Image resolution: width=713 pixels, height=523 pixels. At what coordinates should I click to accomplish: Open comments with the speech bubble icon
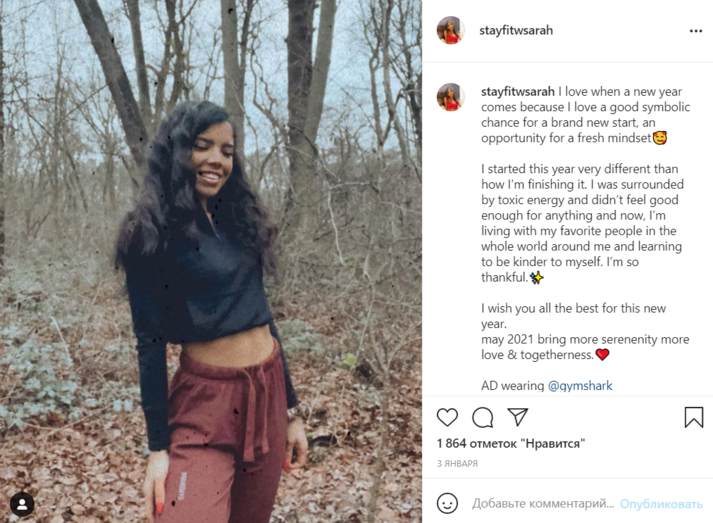(x=483, y=417)
